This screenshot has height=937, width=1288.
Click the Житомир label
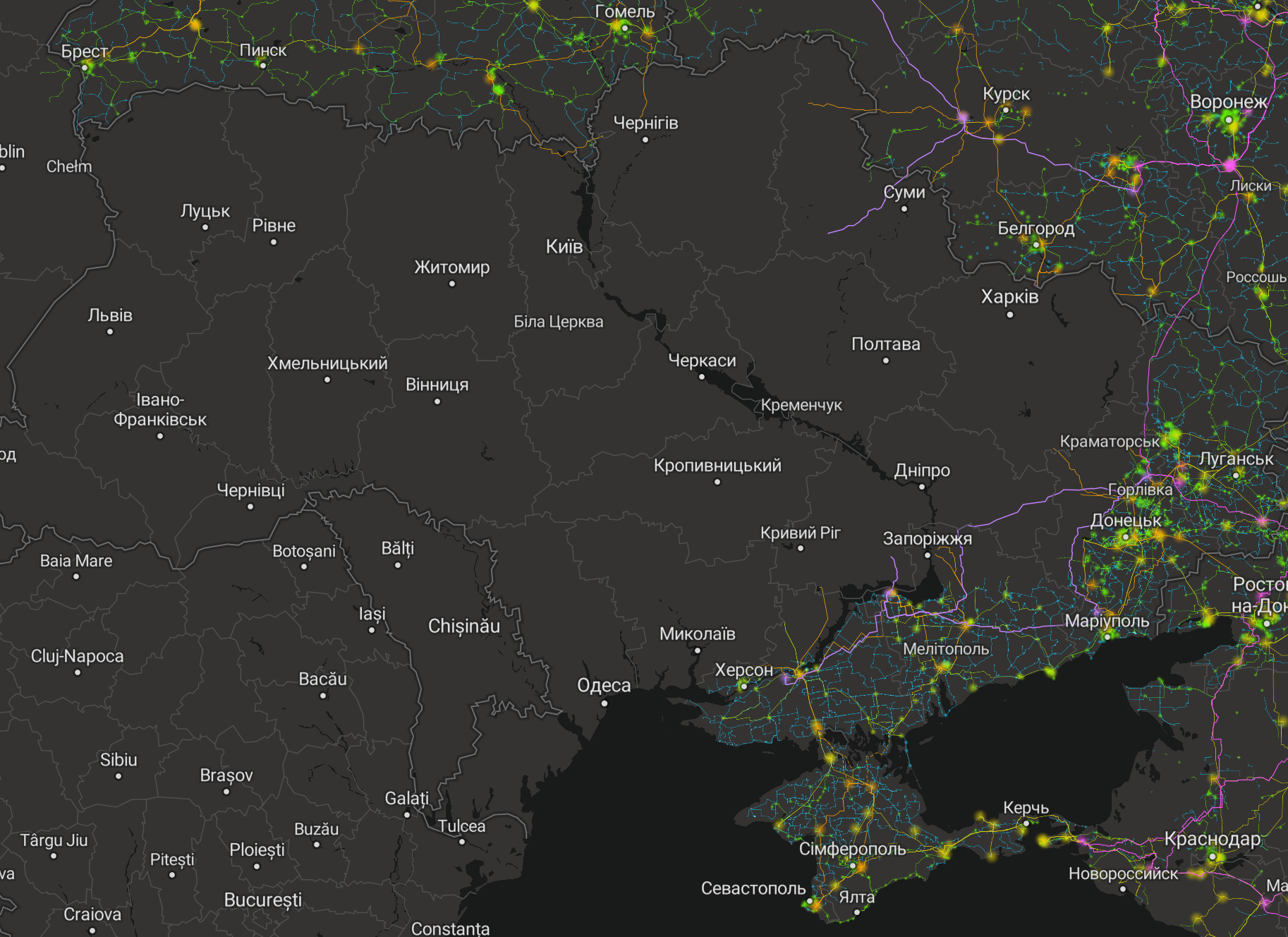coord(452,267)
